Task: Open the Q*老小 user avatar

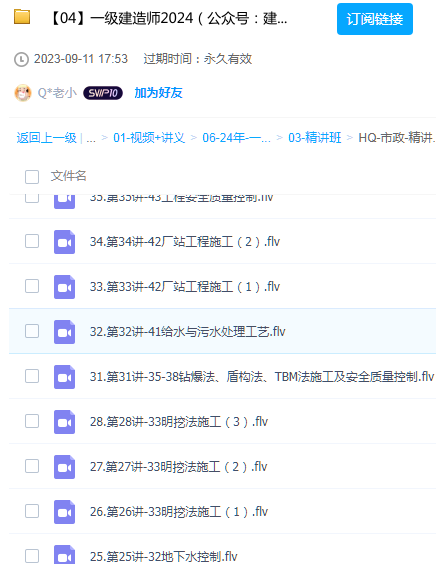Action: point(23,93)
